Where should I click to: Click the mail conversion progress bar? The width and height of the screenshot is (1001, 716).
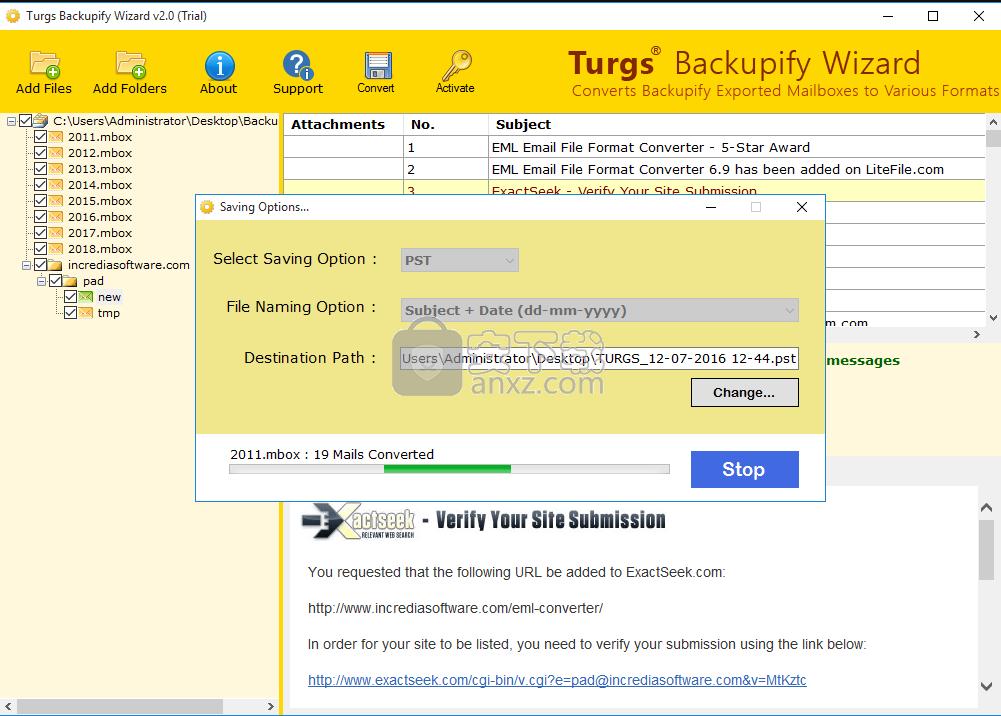point(449,469)
